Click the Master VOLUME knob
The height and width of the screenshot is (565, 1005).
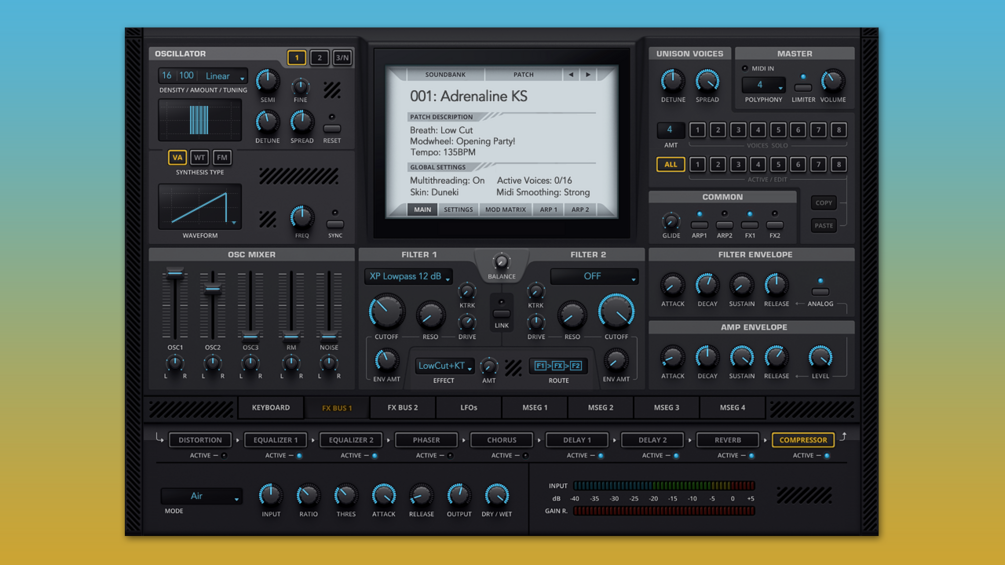[x=833, y=81]
